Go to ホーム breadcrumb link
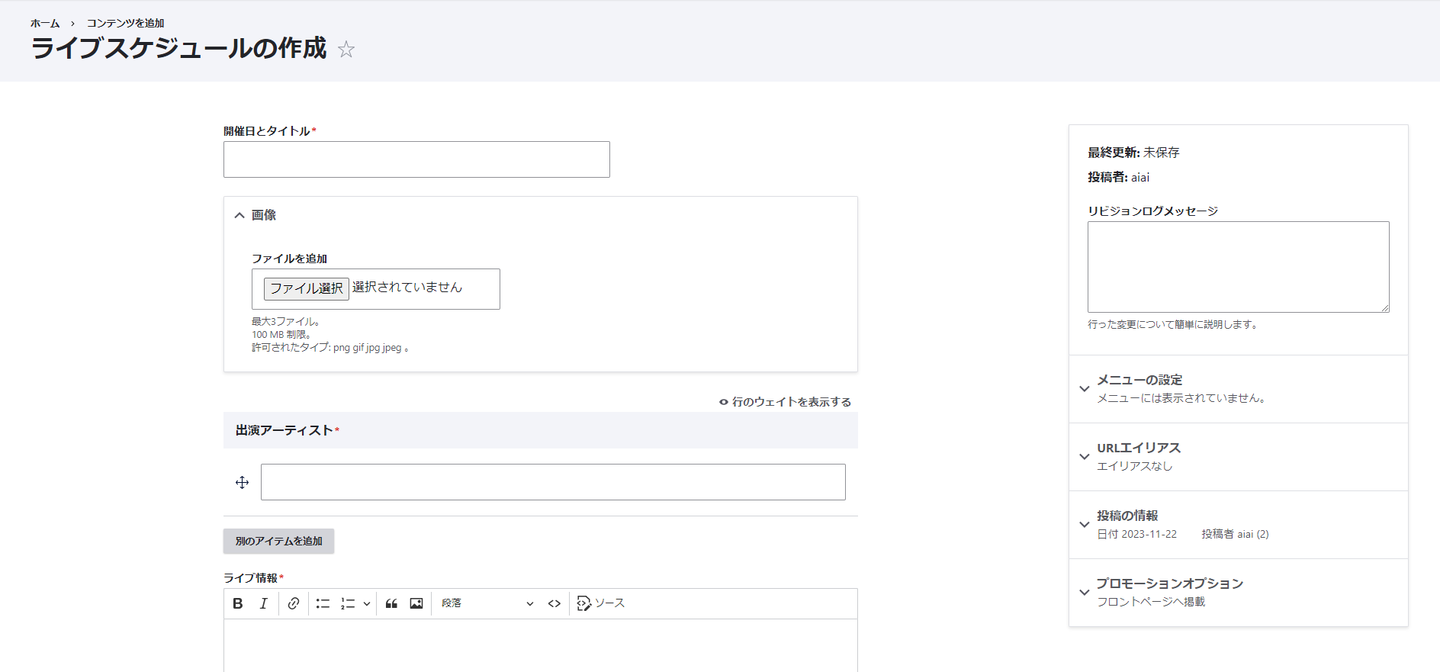 pyautogui.click(x=45, y=22)
